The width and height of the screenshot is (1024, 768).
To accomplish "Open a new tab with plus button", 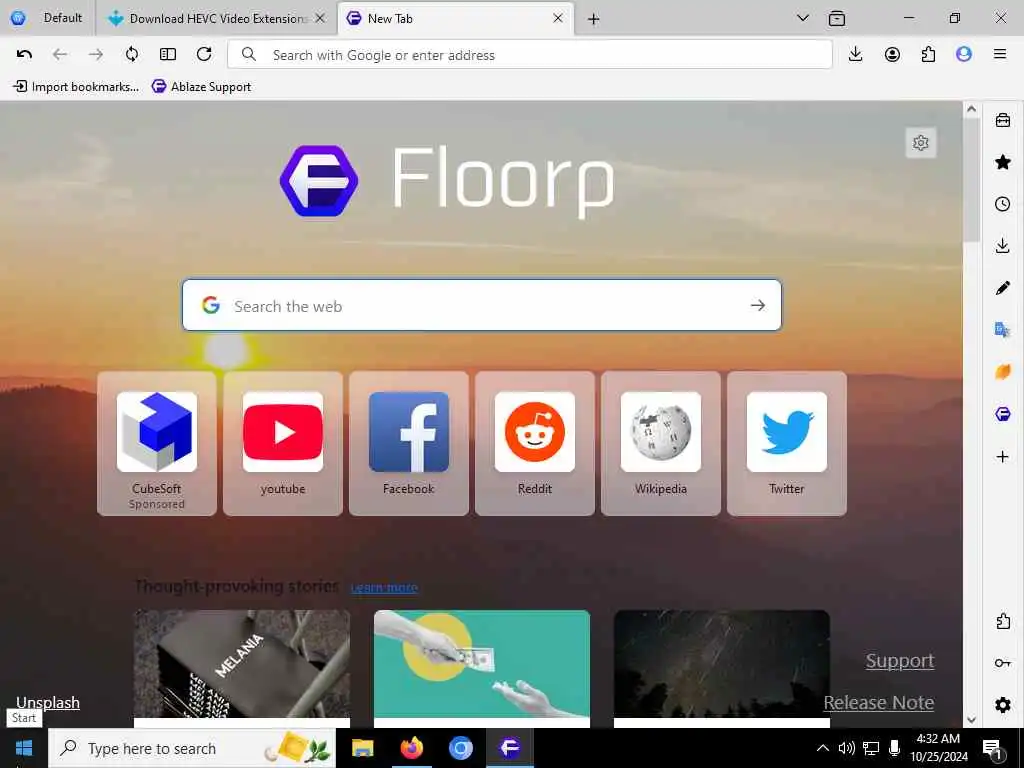I will pos(593,19).
